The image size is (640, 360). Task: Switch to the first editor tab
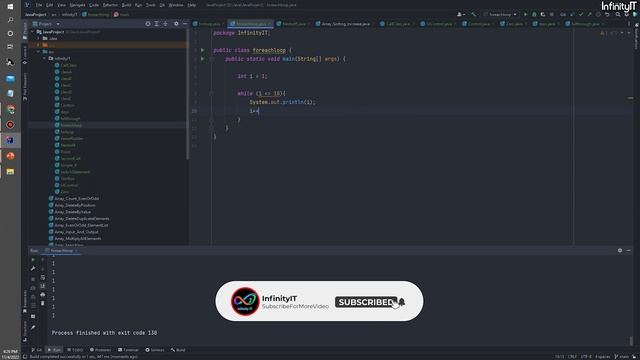(x=208, y=24)
